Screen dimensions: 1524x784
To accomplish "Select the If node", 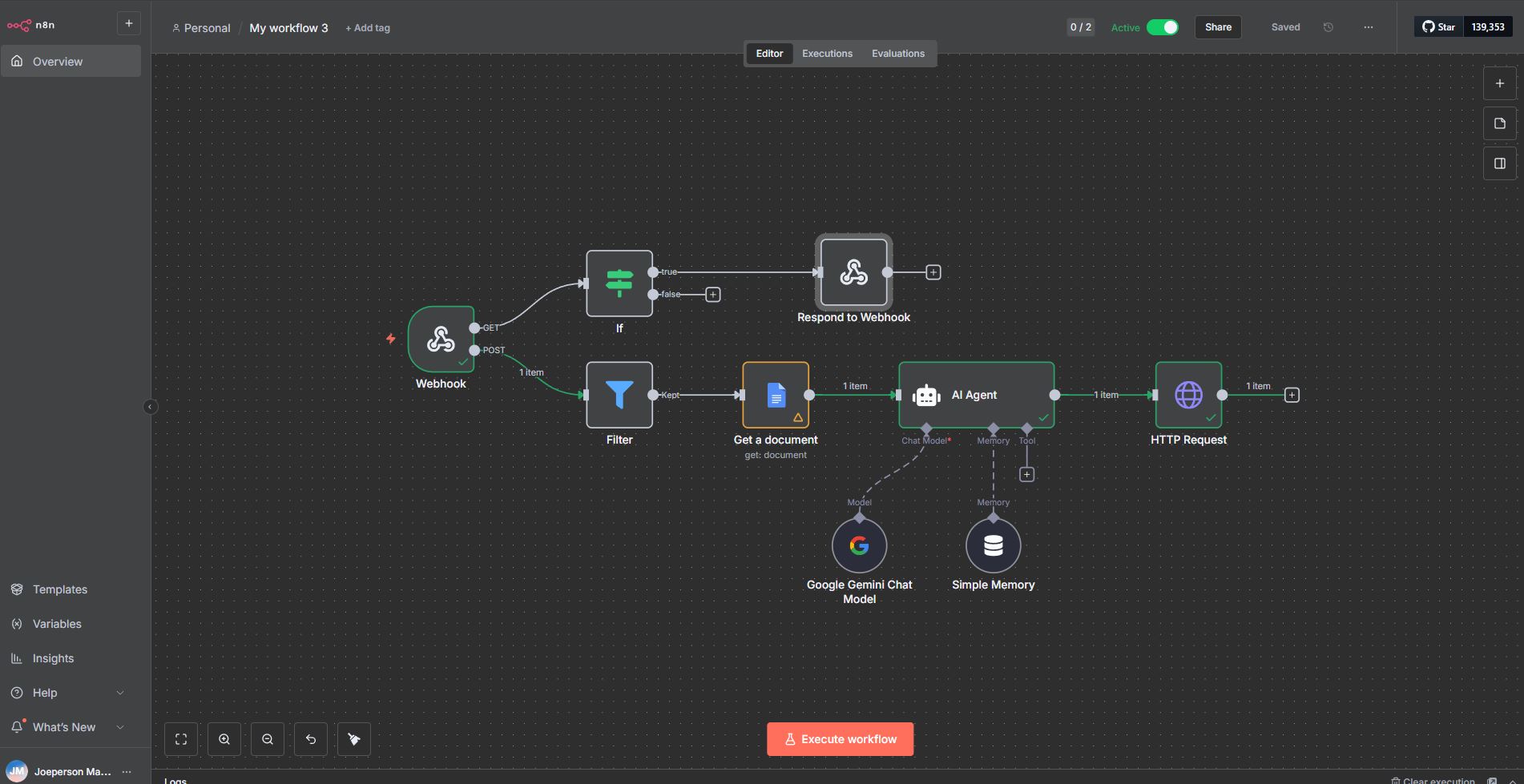I will [x=619, y=283].
